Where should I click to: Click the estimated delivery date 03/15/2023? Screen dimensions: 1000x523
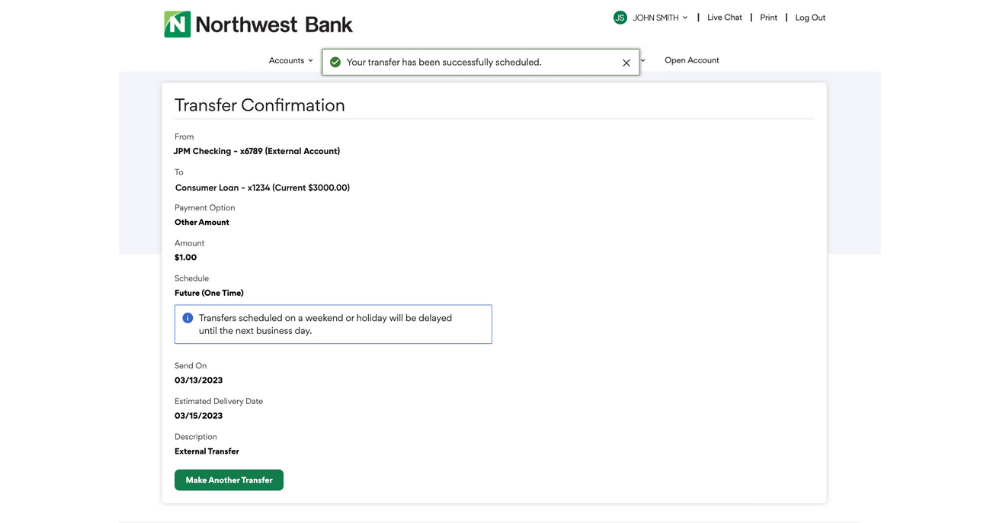pos(199,416)
